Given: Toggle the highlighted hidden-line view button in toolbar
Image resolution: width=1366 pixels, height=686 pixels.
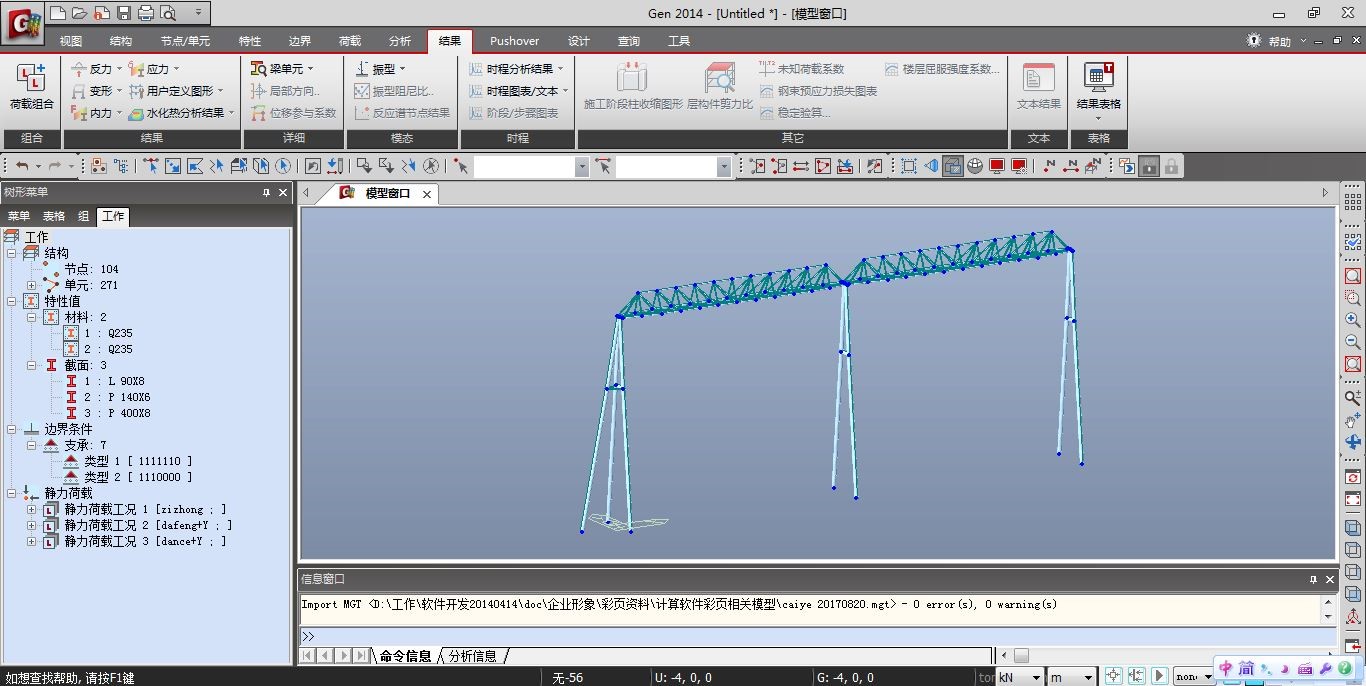Looking at the screenshot, I should click(x=952, y=166).
